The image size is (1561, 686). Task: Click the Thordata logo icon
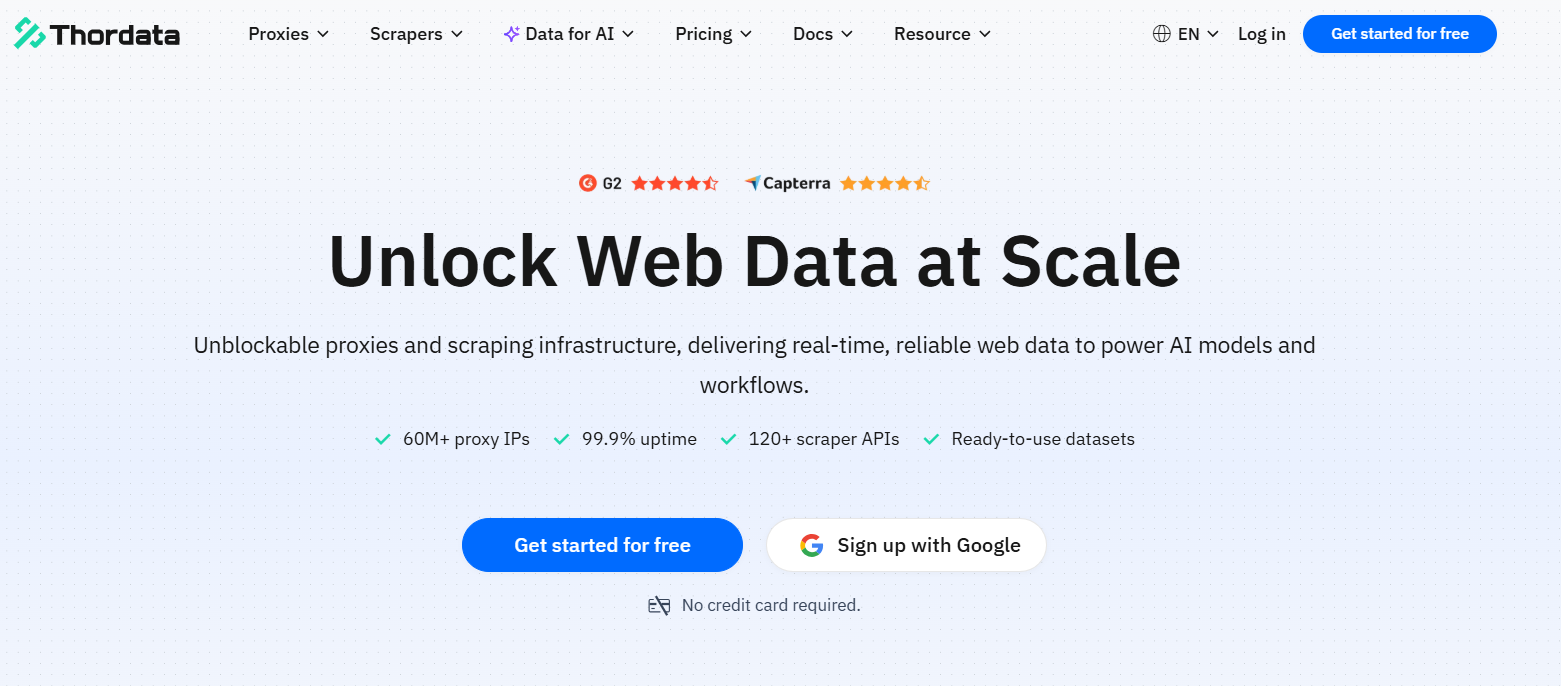tap(30, 34)
